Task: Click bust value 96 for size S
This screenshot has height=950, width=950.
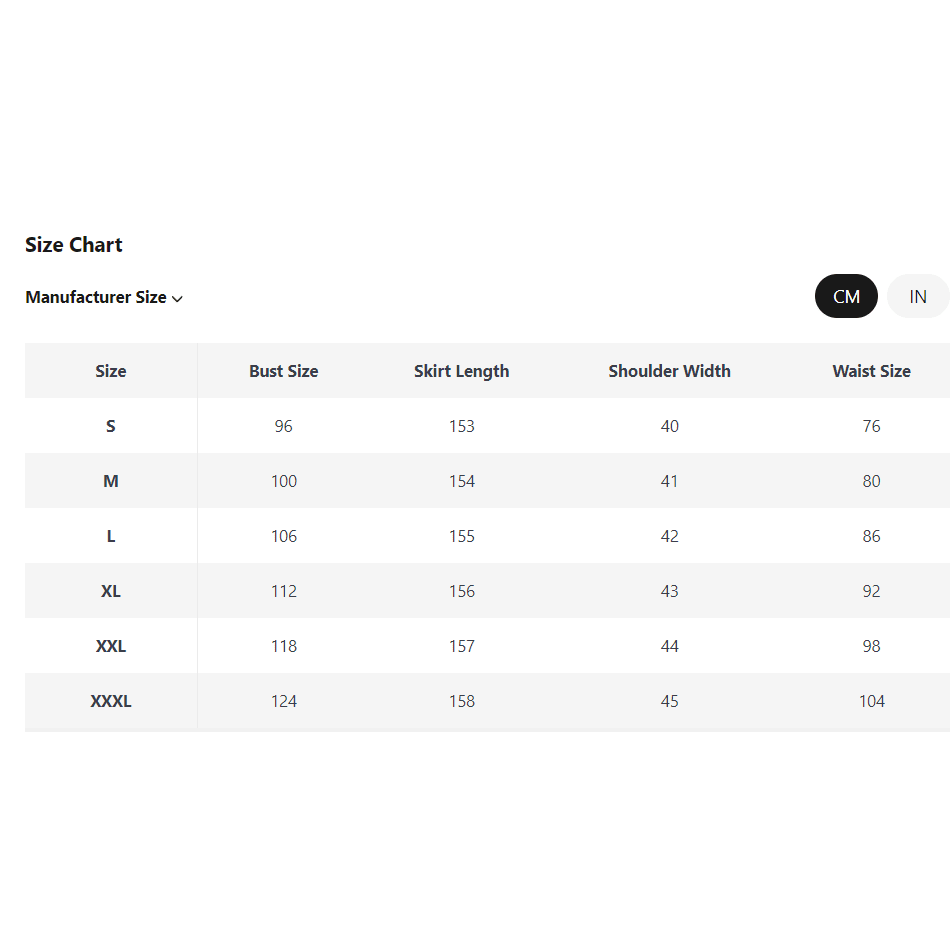Action: point(284,426)
